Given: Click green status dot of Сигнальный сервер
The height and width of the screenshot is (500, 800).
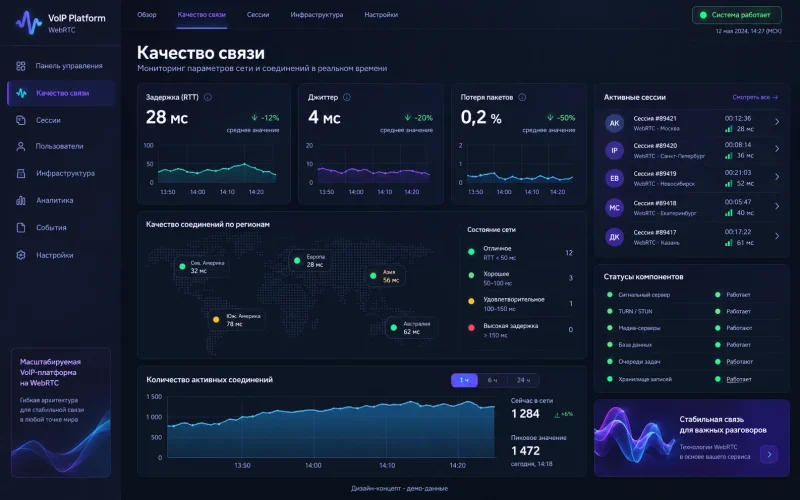Looking at the screenshot, I should 610,294.
